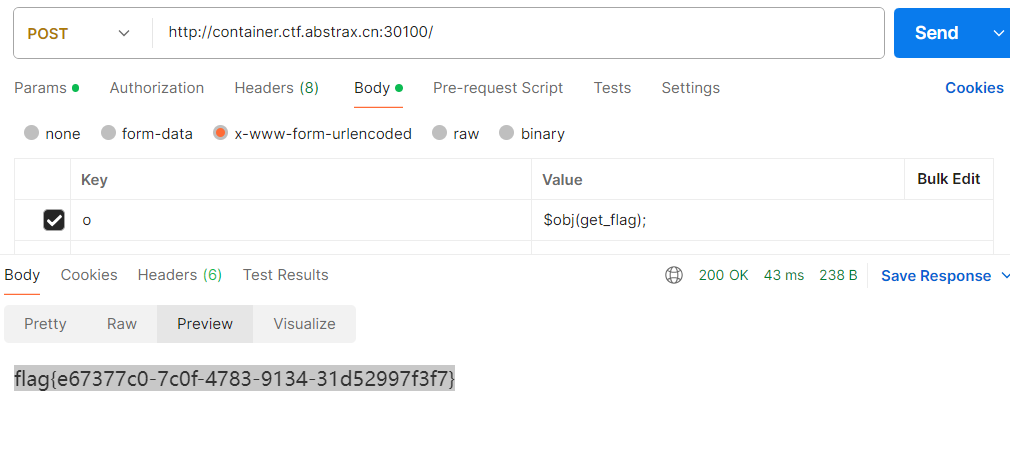The width and height of the screenshot is (1010, 469).
Task: Select the none body type
Action: pyautogui.click(x=32, y=133)
